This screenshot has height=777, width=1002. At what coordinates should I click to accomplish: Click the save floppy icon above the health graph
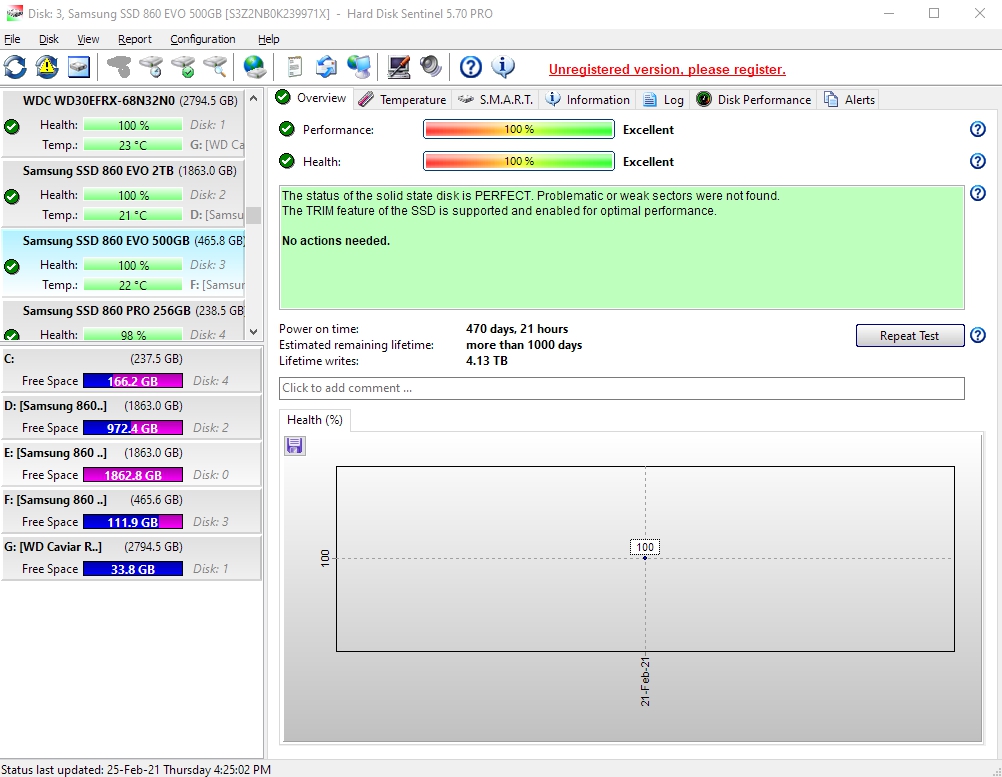pyautogui.click(x=295, y=446)
